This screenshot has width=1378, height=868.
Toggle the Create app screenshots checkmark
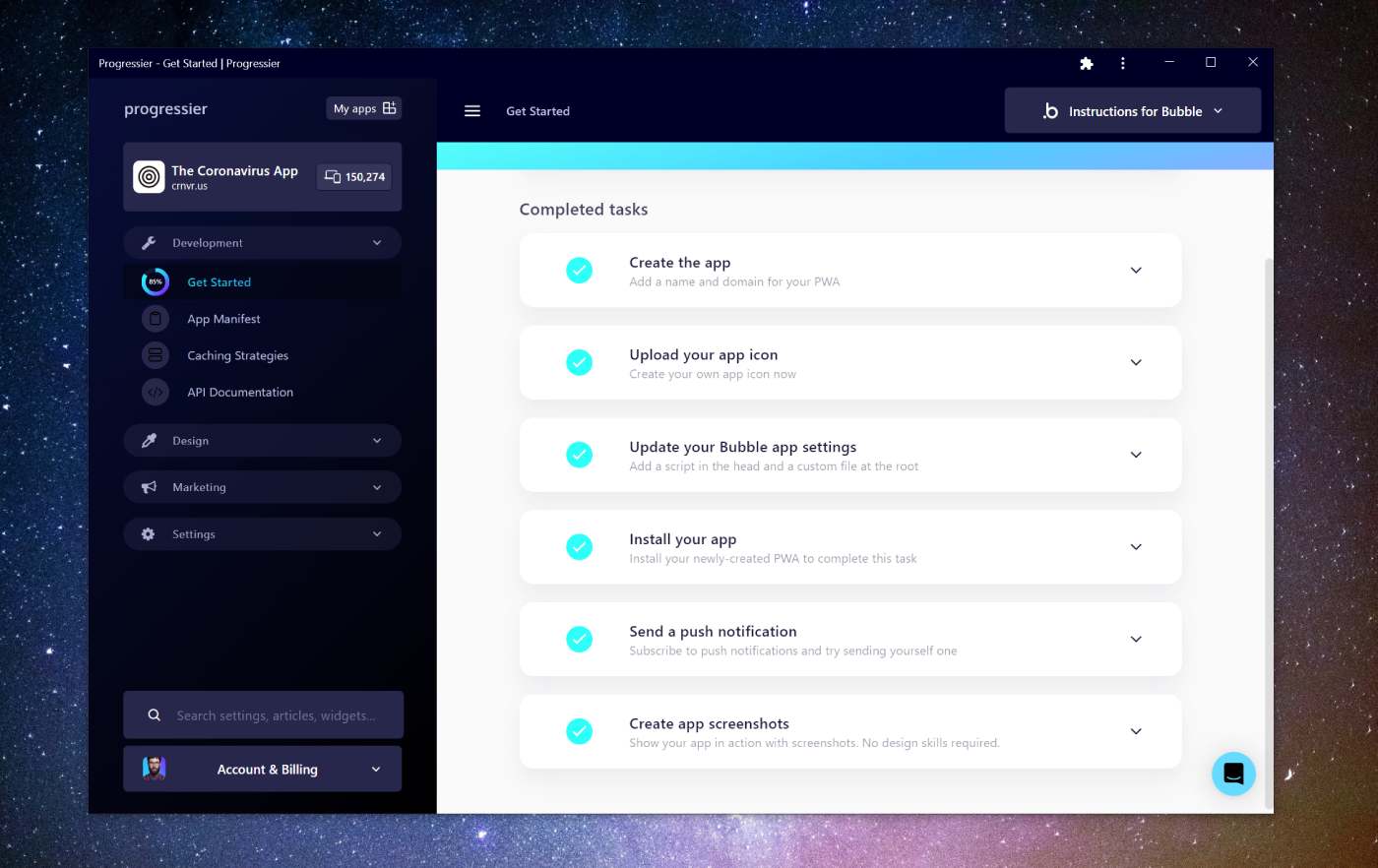(x=580, y=731)
